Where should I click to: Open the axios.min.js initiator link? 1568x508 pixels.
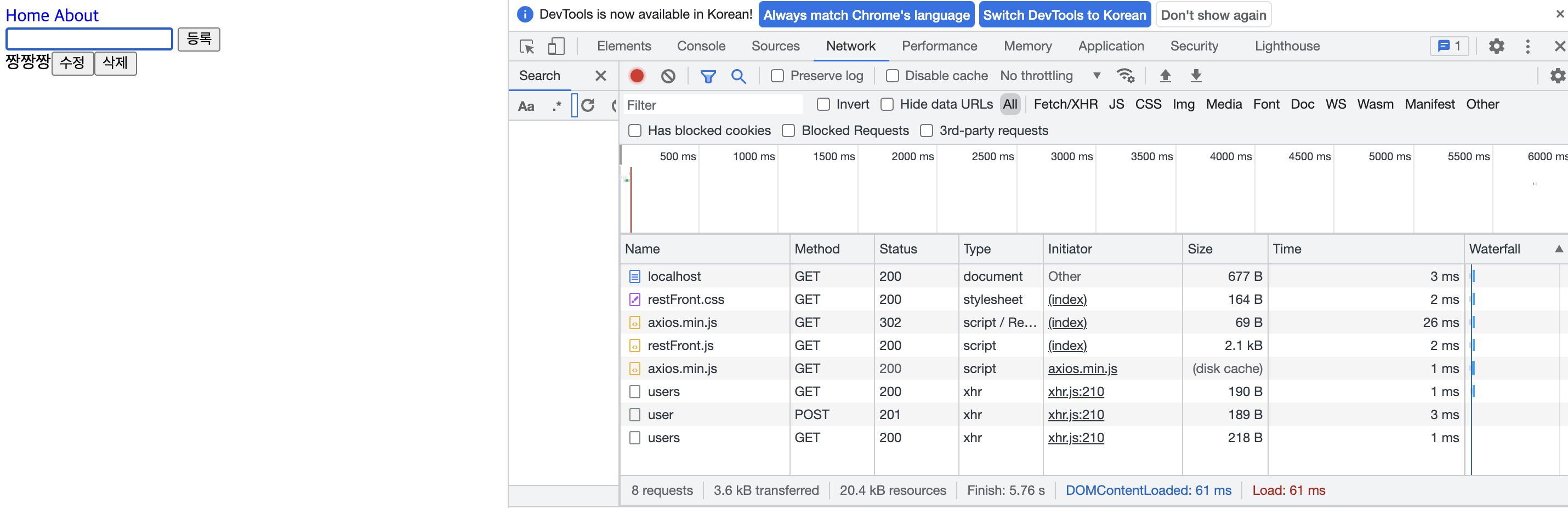pos(1082,369)
